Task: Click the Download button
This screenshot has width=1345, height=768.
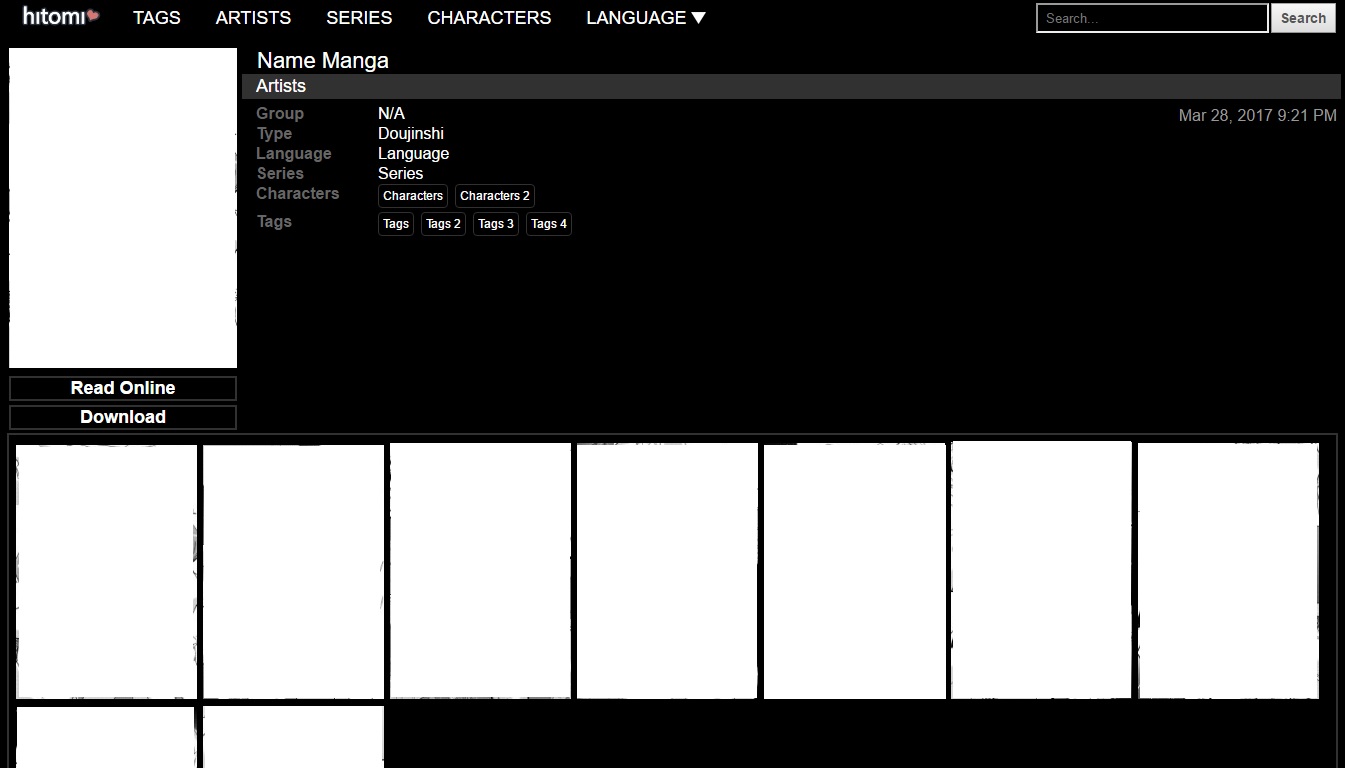Action: coord(123,417)
